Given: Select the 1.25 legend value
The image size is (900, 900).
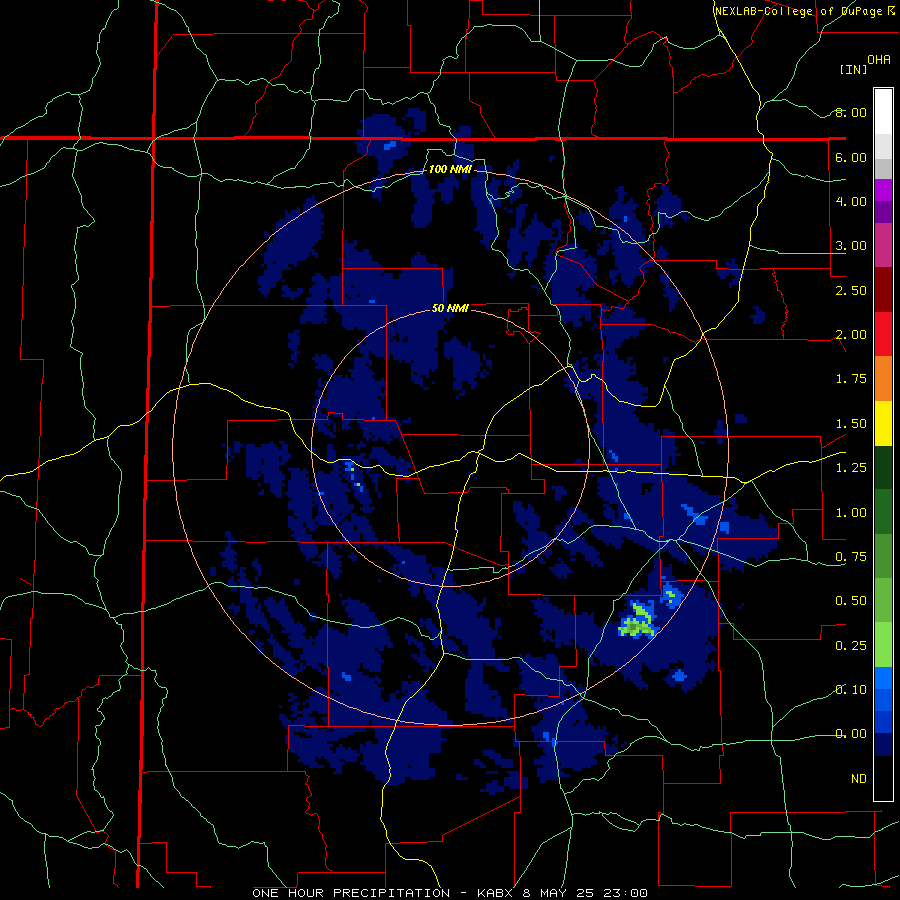Looking at the screenshot, I should tap(851, 468).
